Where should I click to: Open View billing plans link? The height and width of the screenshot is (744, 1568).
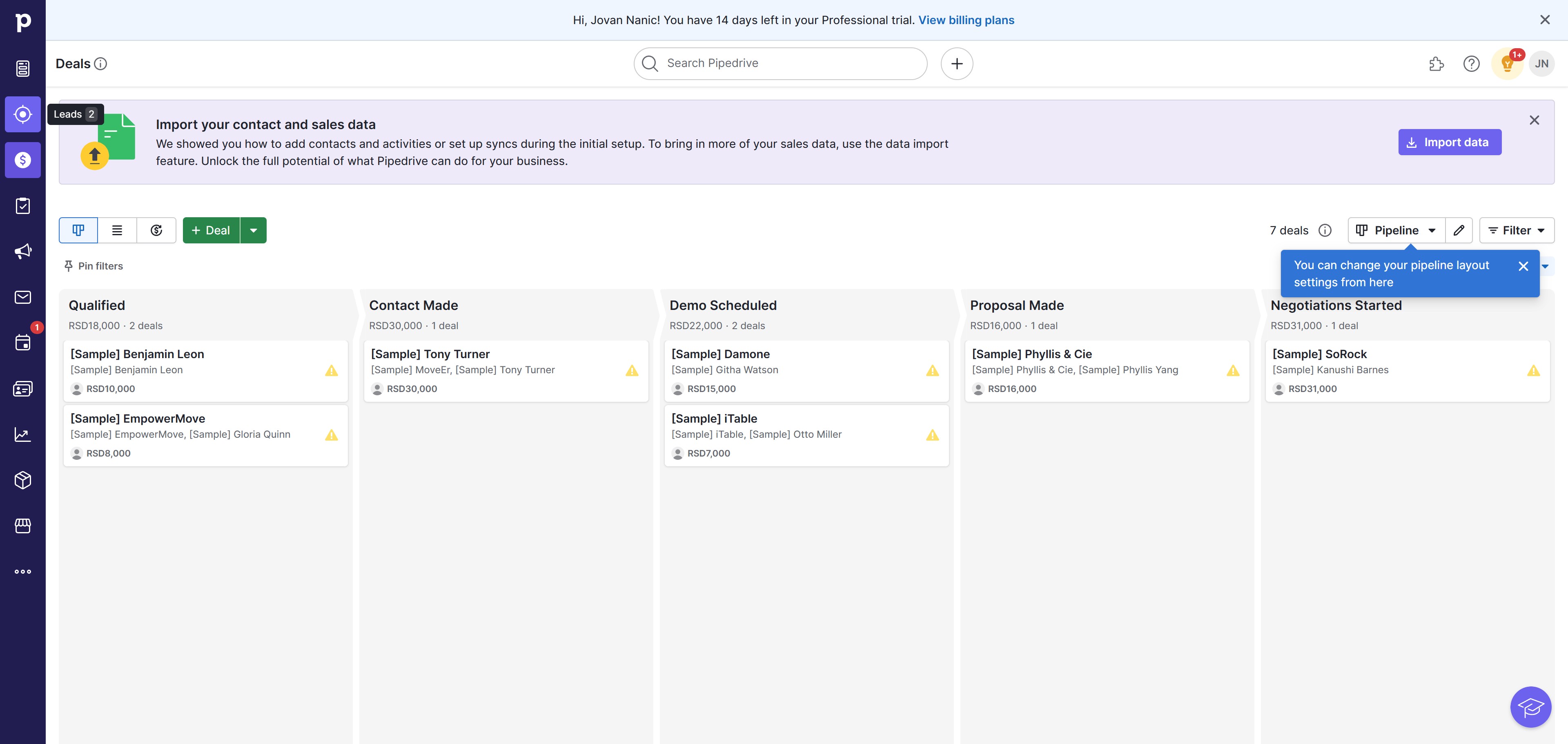965,20
